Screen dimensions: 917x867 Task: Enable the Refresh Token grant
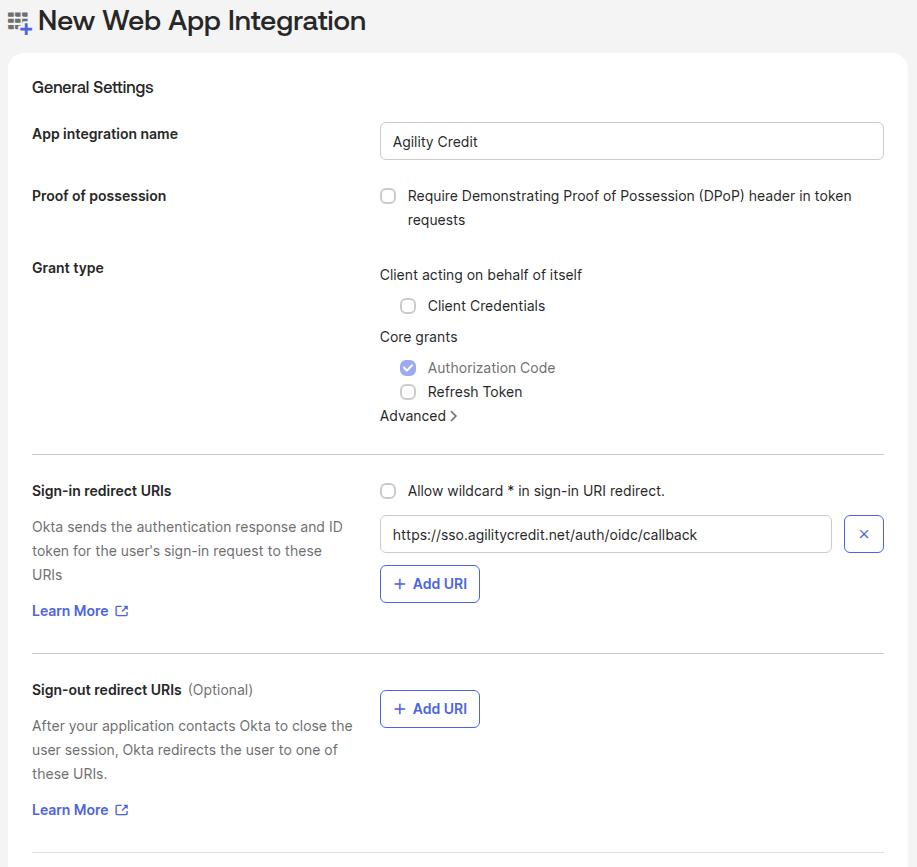tap(408, 392)
